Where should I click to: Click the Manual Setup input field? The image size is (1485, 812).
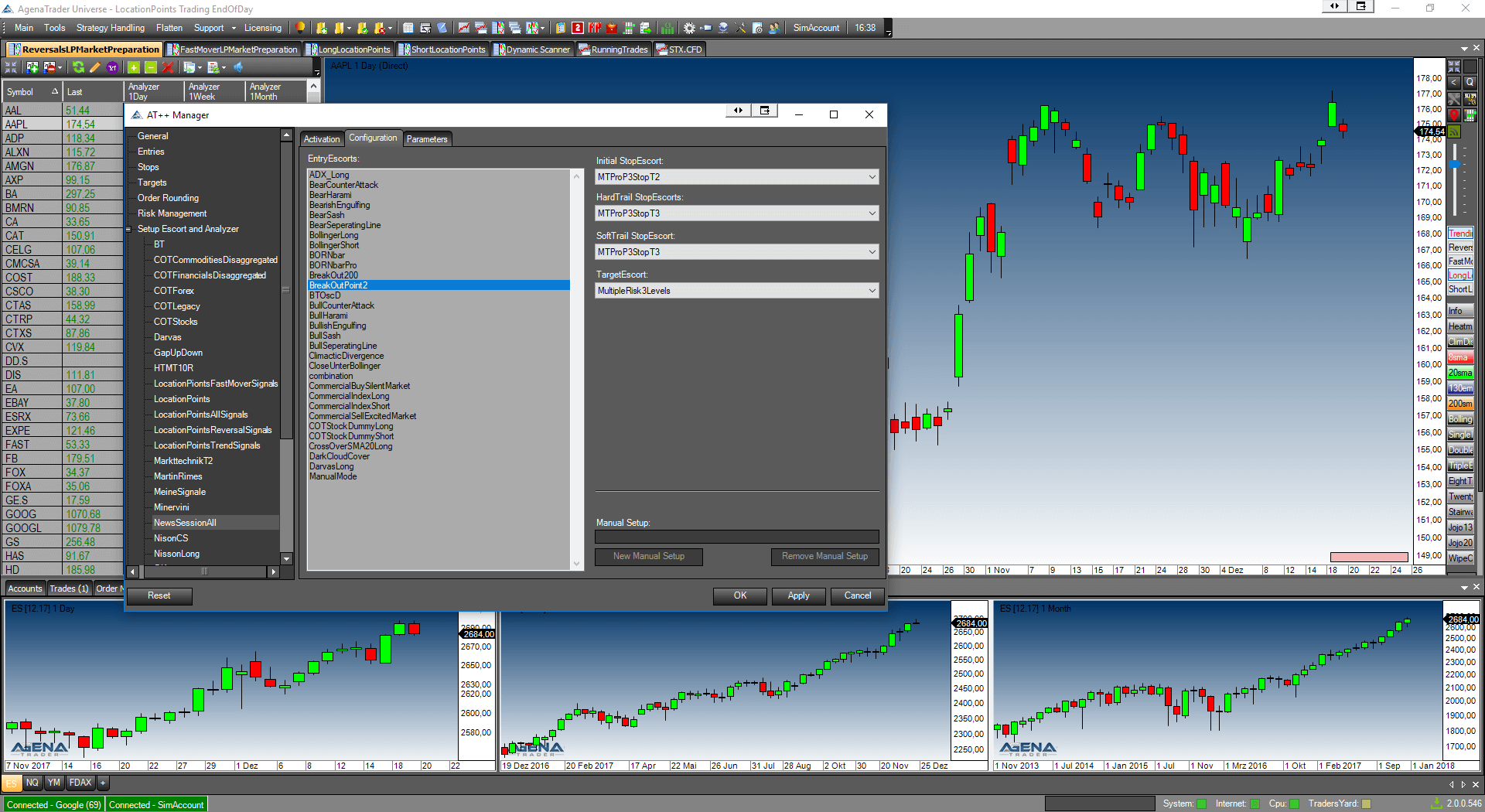coord(736,537)
